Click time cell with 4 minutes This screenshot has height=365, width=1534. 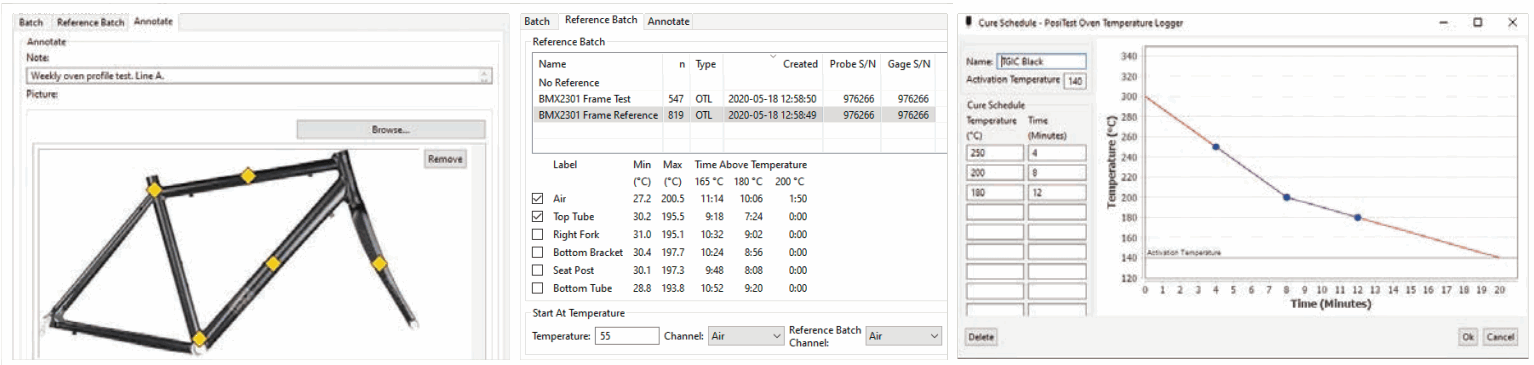1057,153
